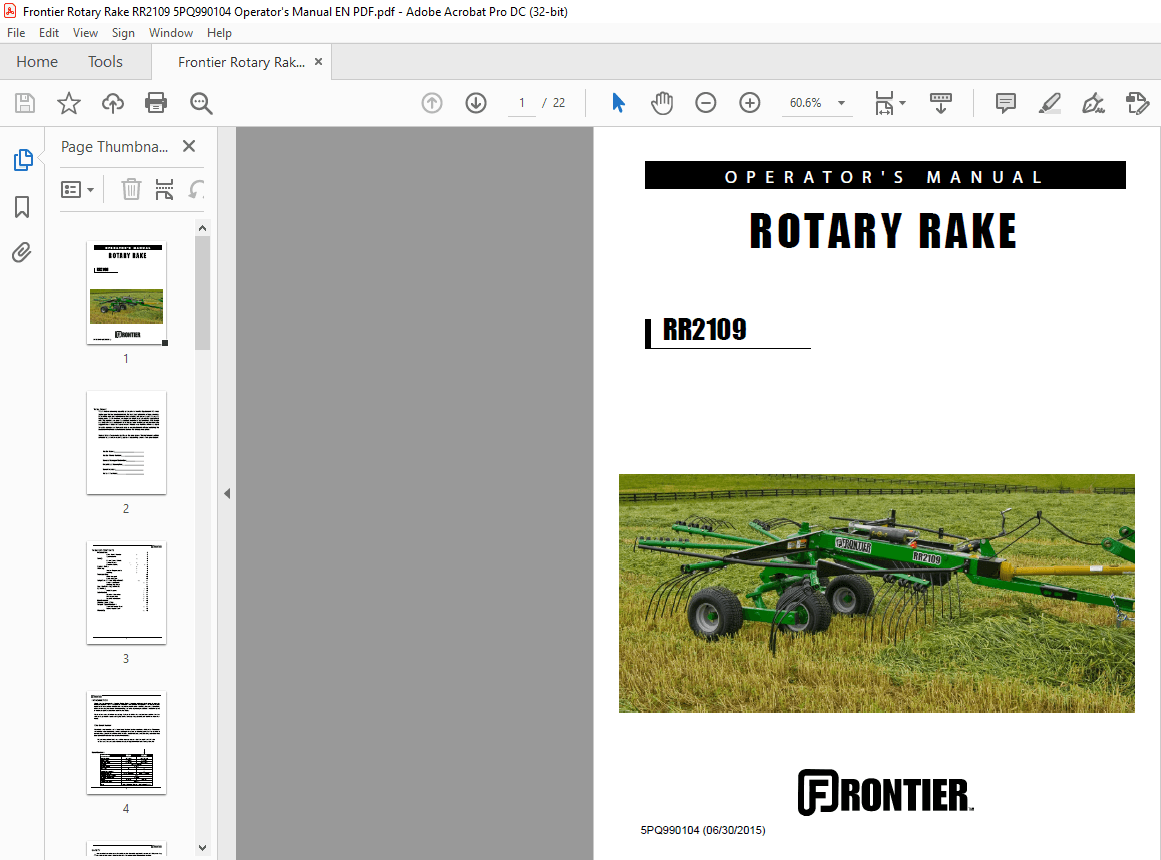
Task: Add a sticky note comment
Action: (x=1005, y=103)
